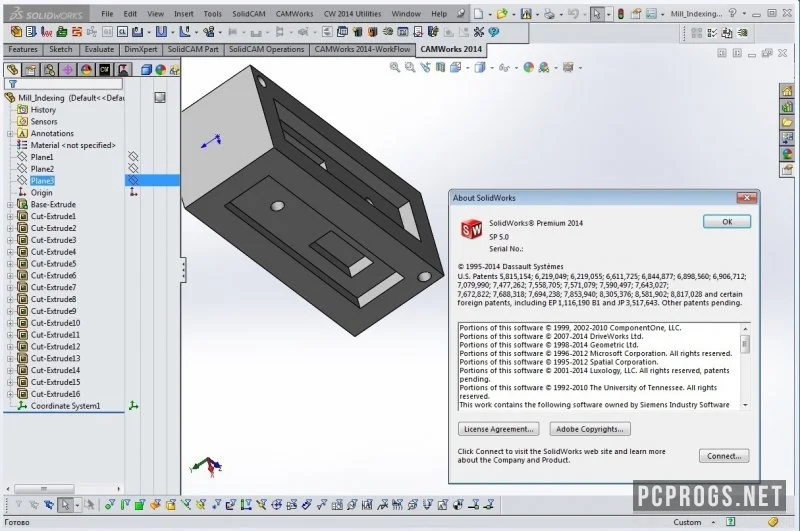Click the CAMWorks question-mark help icon
The image size is (800, 531).
pos(493,32)
